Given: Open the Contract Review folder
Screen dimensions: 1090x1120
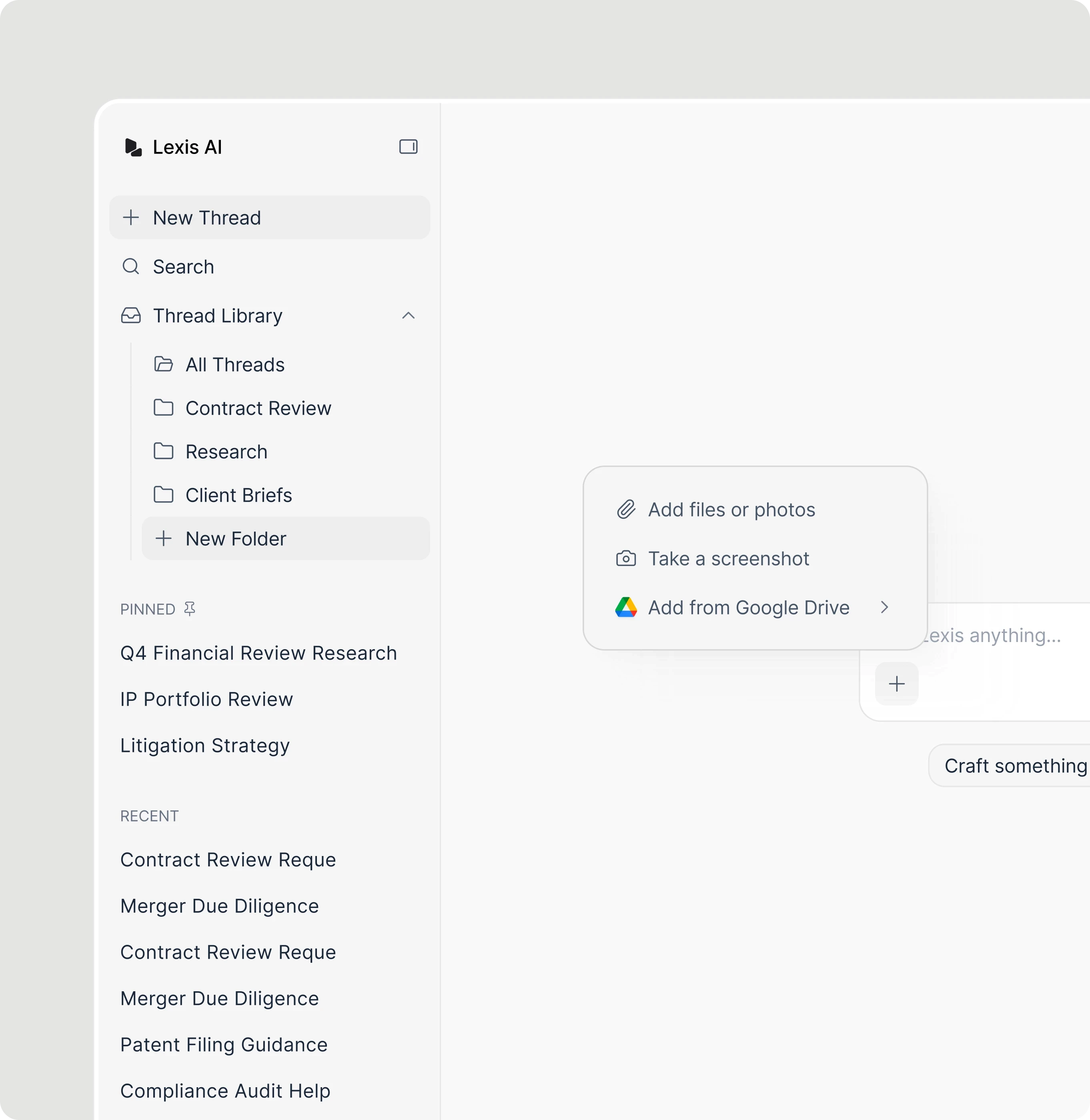Looking at the screenshot, I should click(x=286, y=408).
